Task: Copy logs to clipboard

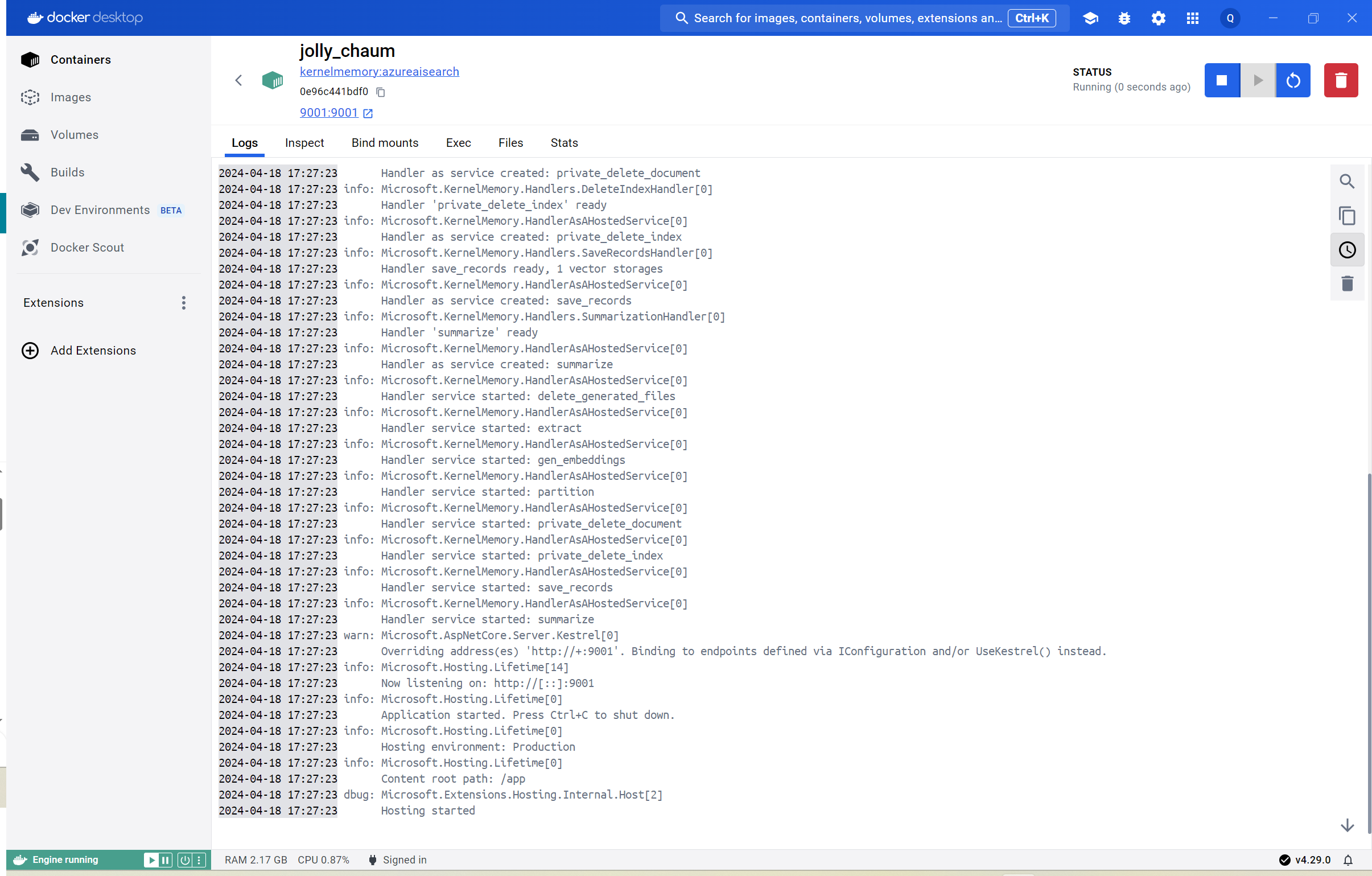Action: [1347, 216]
